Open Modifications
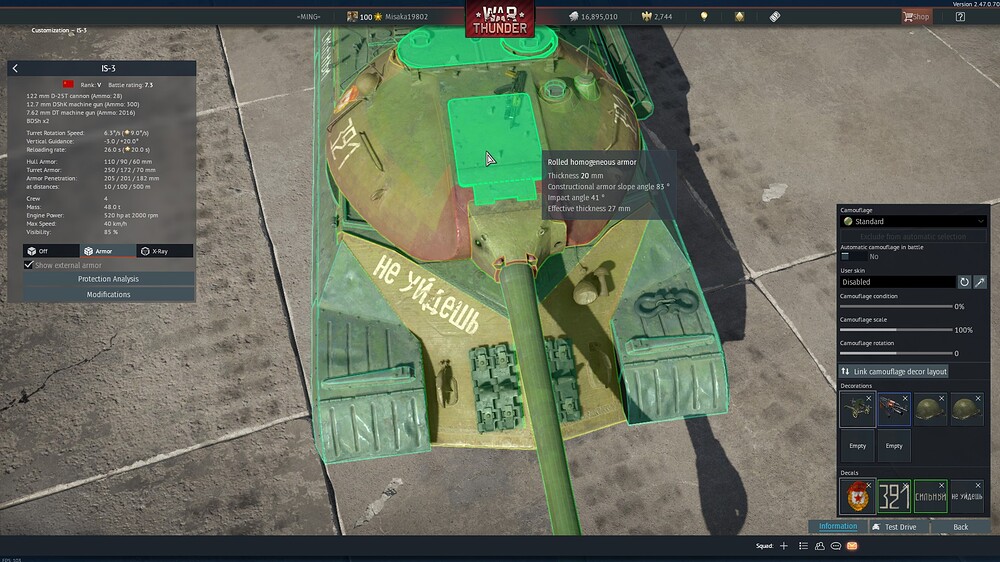Screen dimensions: 1000x562 pyautogui.click(x=108, y=294)
